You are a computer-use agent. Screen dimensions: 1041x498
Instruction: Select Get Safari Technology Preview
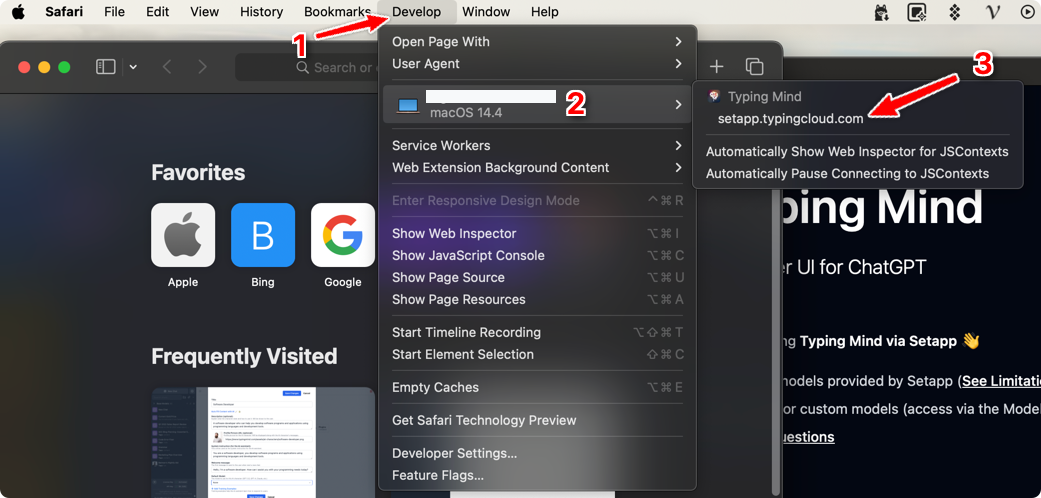click(x=537, y=420)
